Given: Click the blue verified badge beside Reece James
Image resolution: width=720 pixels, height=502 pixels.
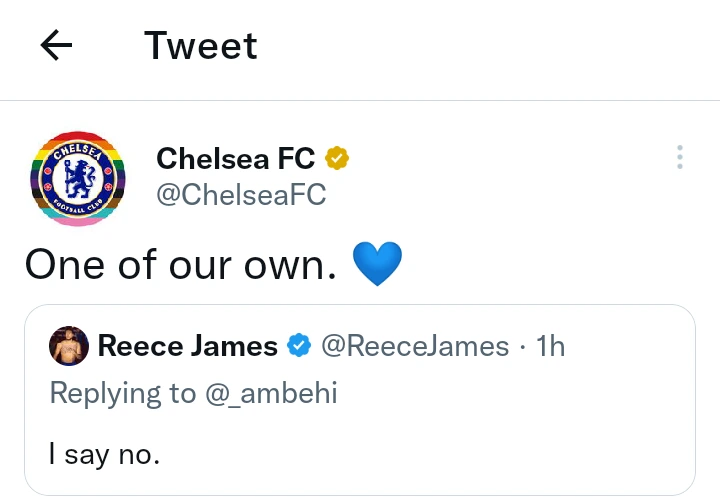Looking at the screenshot, I should (299, 346).
